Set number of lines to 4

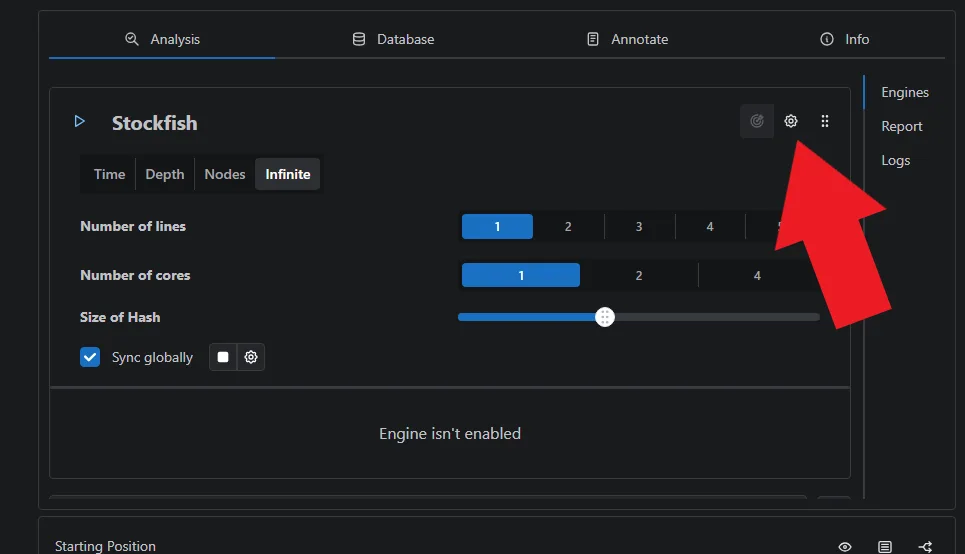click(710, 227)
